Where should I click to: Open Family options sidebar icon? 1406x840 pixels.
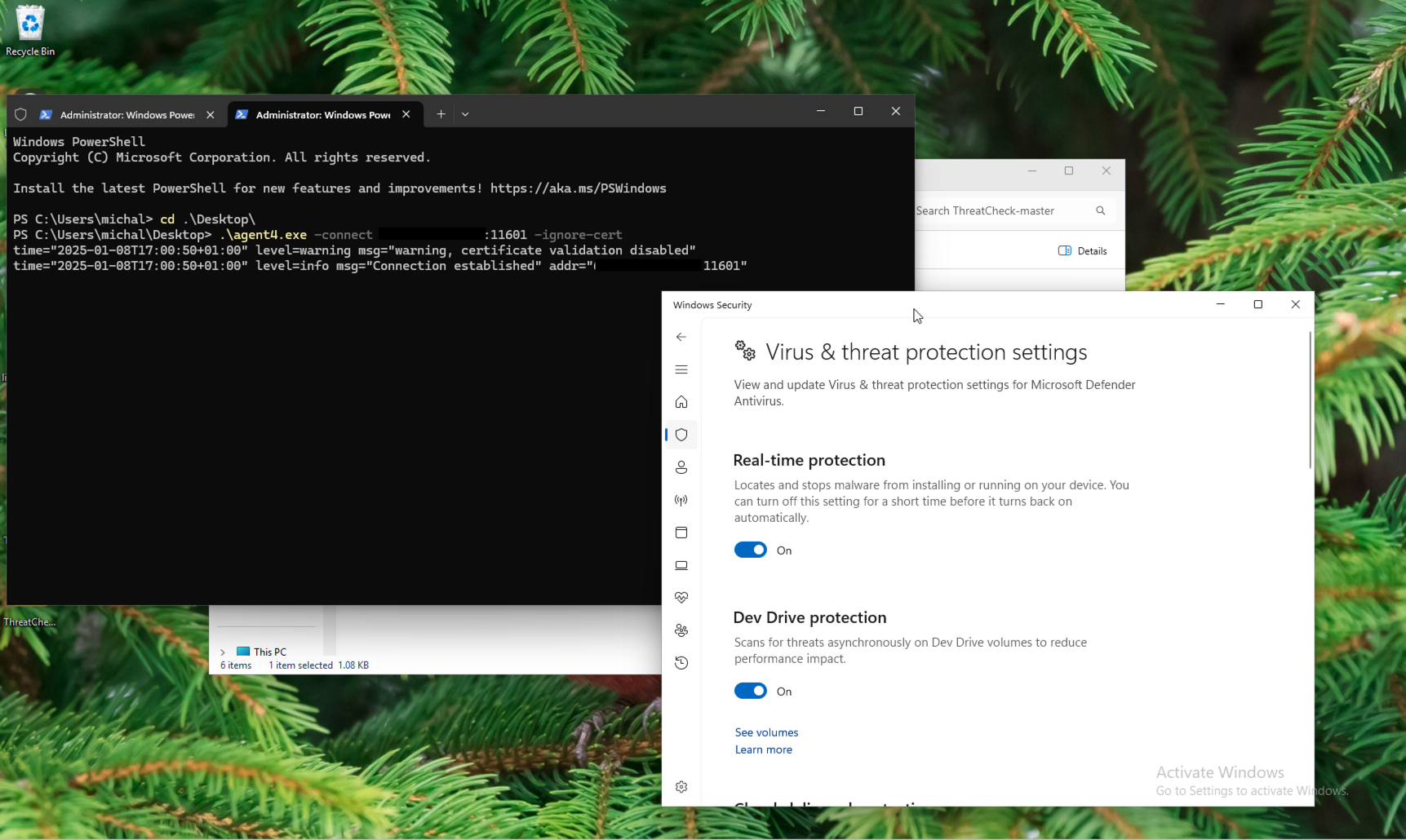click(x=681, y=630)
